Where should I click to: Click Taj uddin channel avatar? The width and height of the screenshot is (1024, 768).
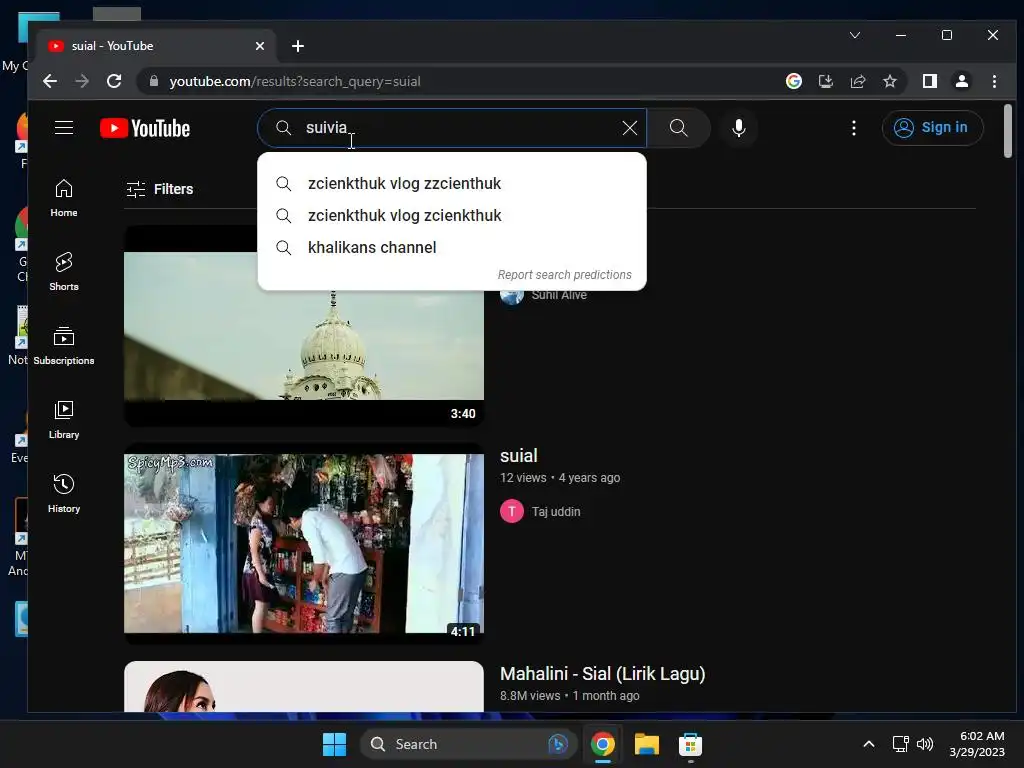tap(512, 511)
